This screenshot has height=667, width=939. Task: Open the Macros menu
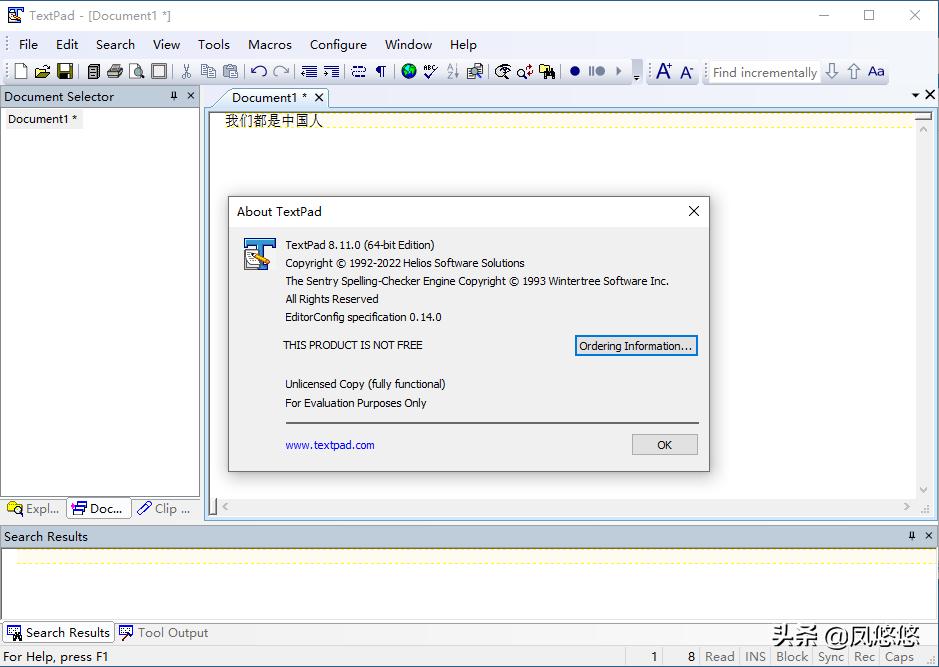pos(269,45)
